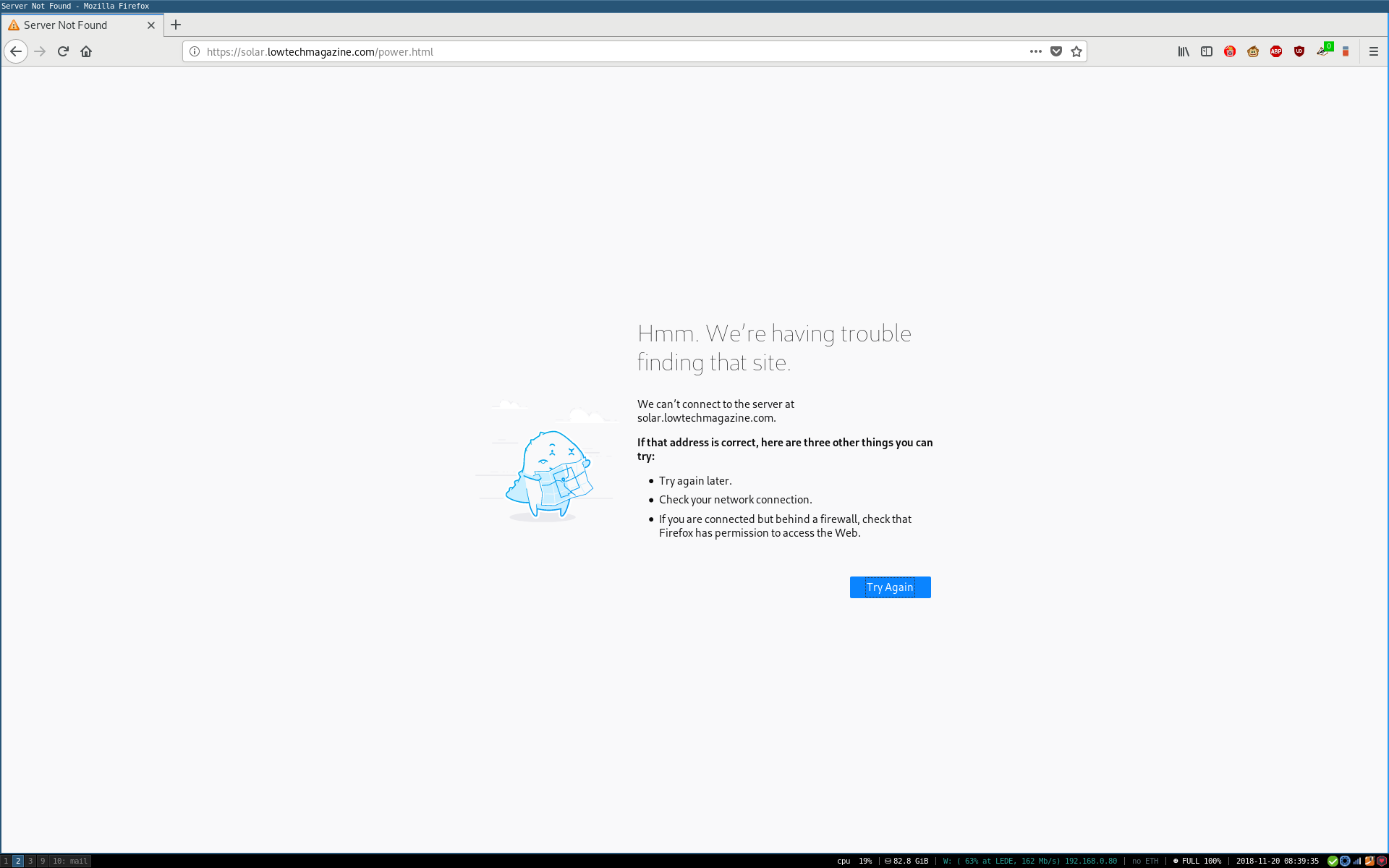The image size is (1389, 868).
Task: Open a new tab with plus
Action: coord(176,25)
